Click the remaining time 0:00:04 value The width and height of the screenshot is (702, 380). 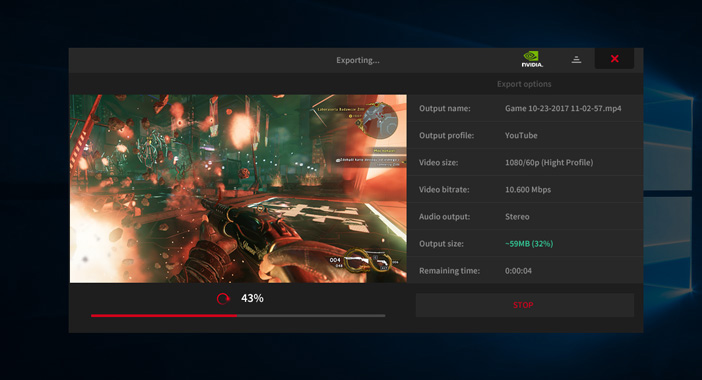pyautogui.click(x=518, y=271)
